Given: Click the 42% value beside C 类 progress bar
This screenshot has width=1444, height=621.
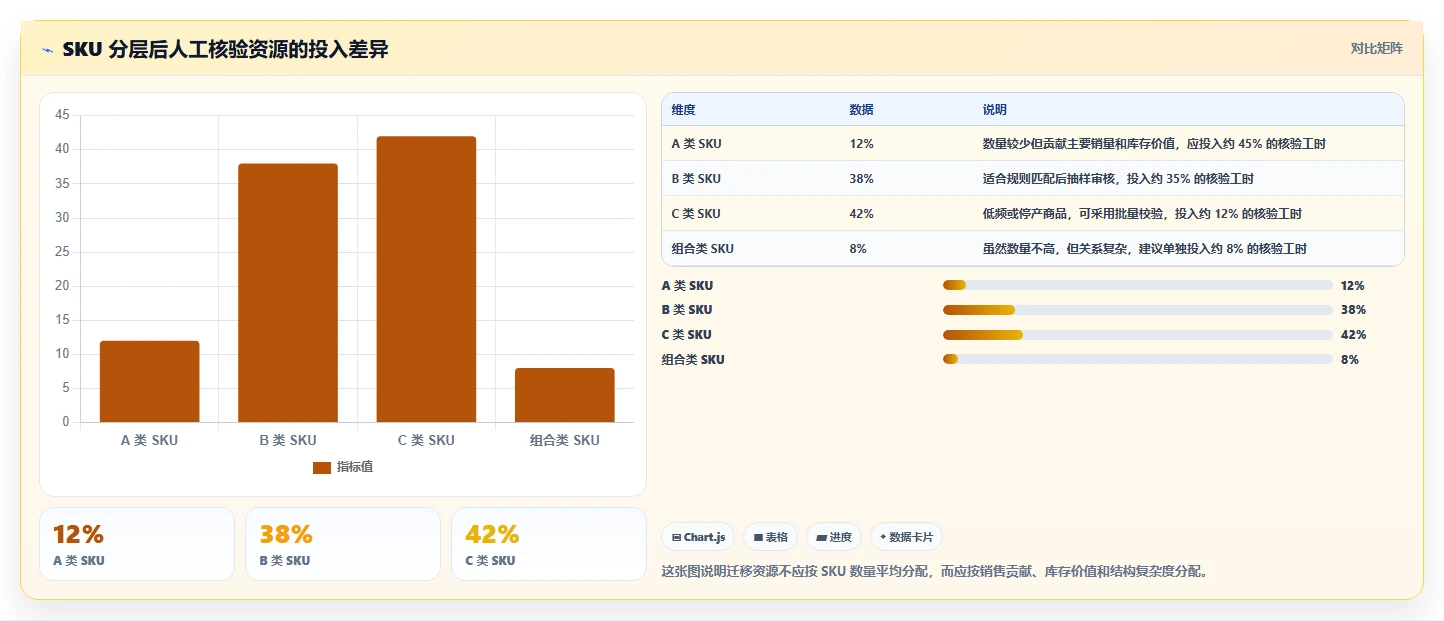Looking at the screenshot, I should click(x=1353, y=335).
